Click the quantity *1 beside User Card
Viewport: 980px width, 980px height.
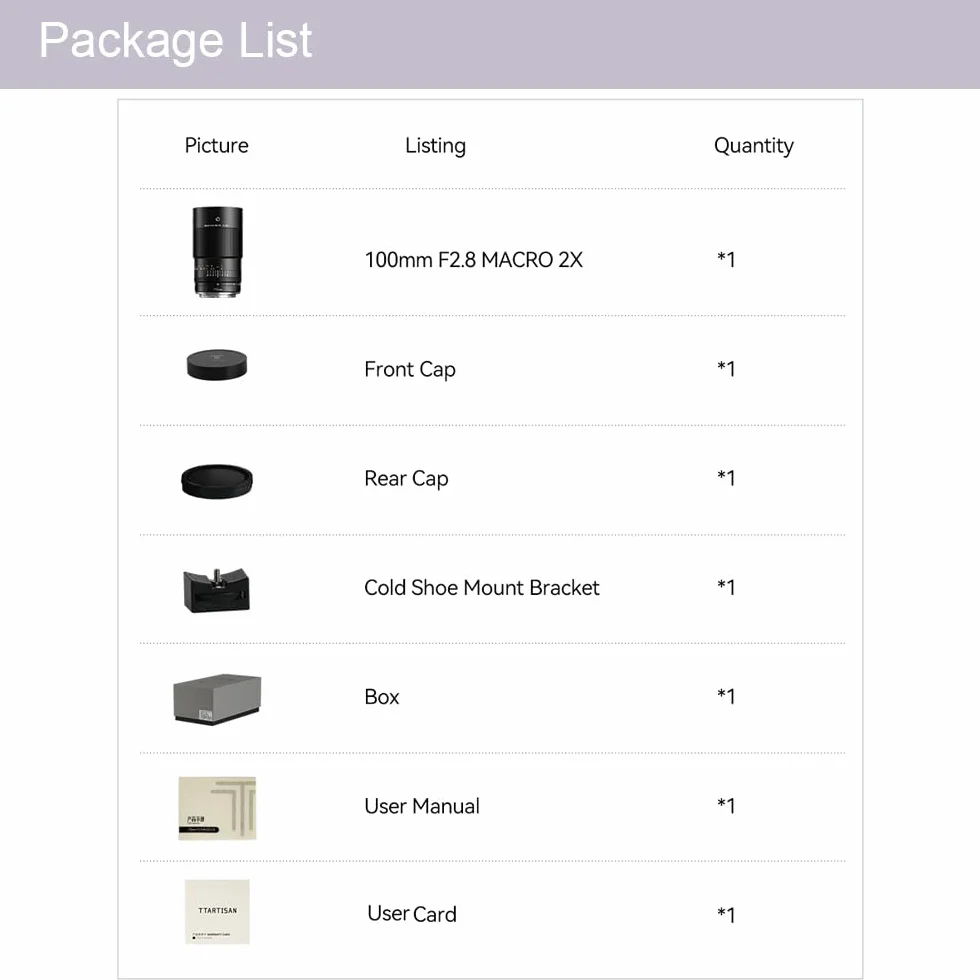coord(726,914)
